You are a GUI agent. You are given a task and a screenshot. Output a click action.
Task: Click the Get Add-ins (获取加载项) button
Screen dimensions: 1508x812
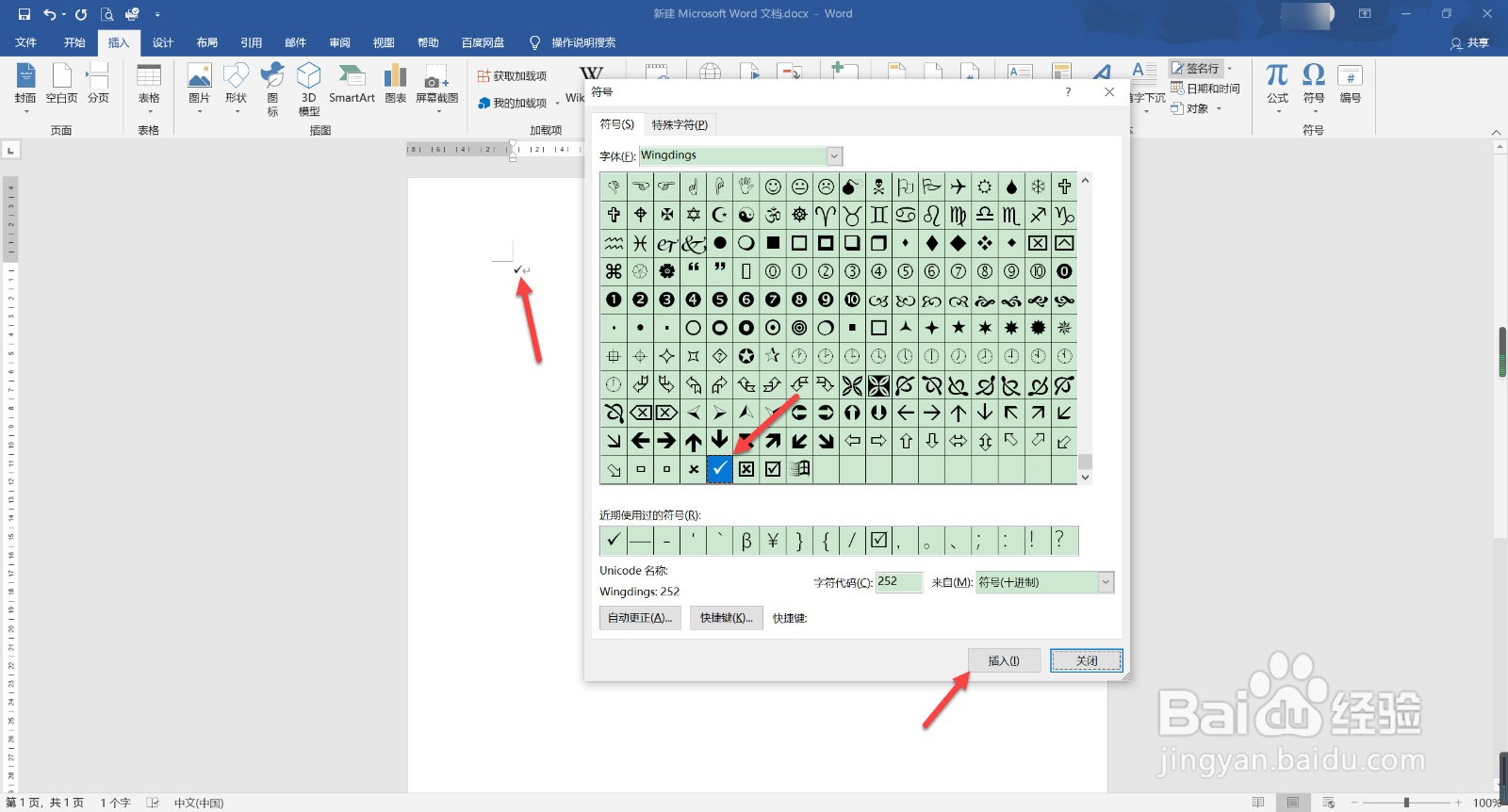tap(512, 76)
